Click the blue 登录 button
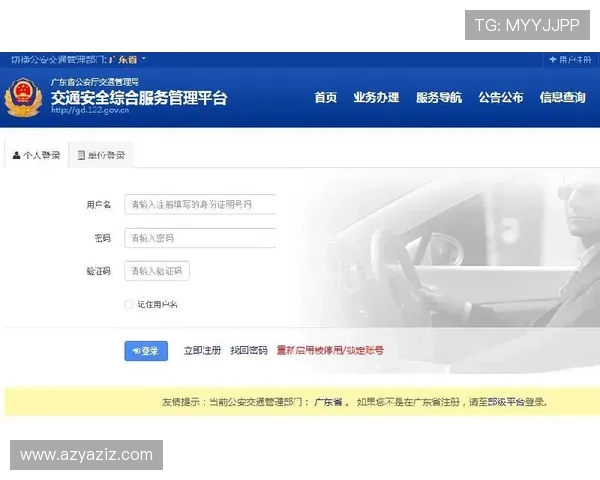The width and height of the screenshot is (600, 480). click(146, 351)
